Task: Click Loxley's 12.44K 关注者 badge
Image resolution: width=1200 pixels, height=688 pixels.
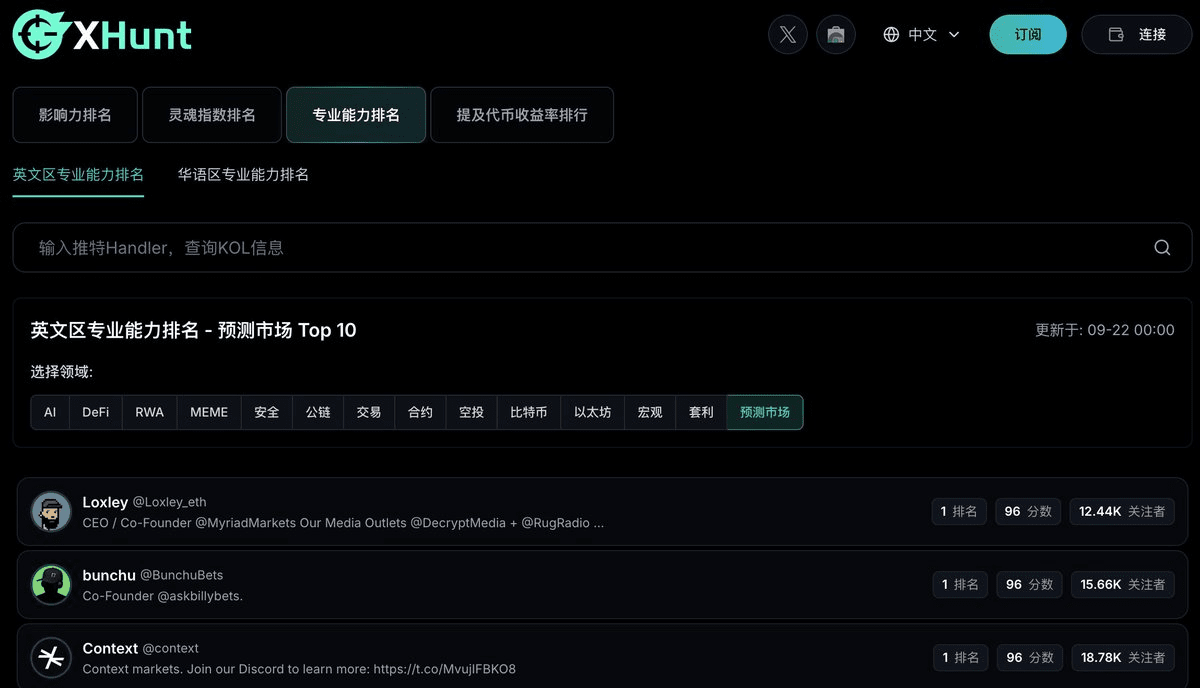Action: coord(1122,511)
